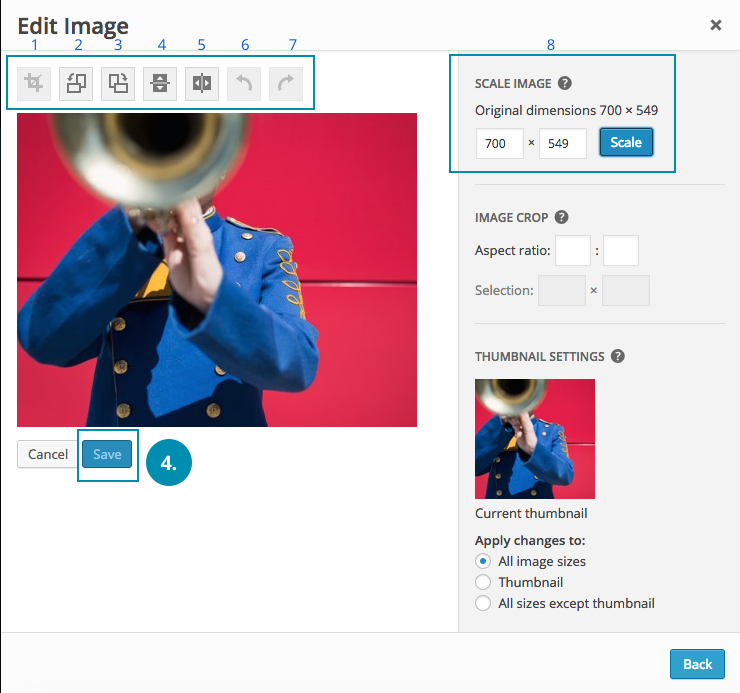Select the All image sizes option

(x=483, y=561)
